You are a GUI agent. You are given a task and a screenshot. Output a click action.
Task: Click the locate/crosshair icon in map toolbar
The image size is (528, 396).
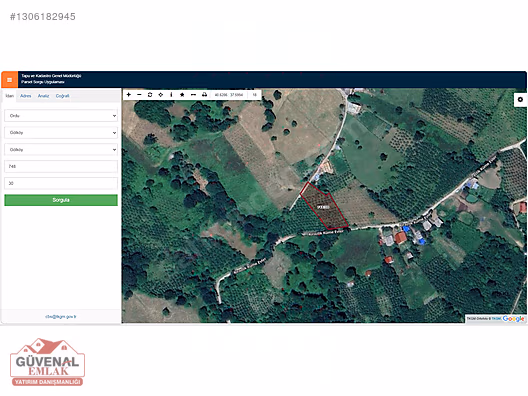[161, 95]
